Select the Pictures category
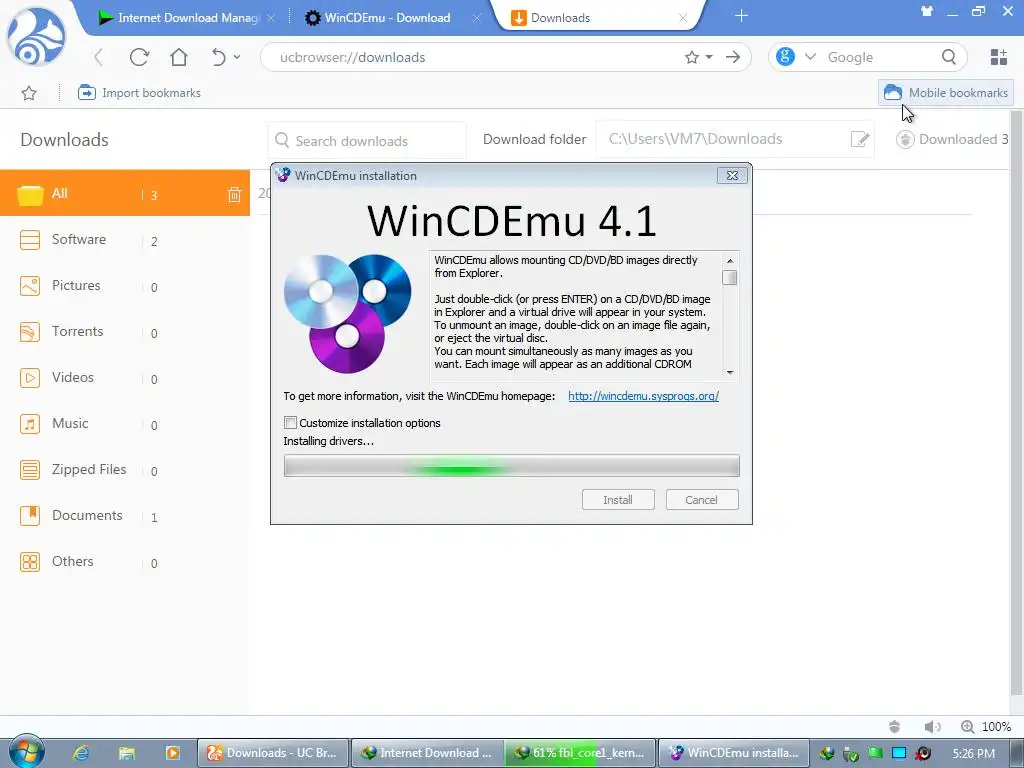1024x768 pixels. [x=125, y=285]
